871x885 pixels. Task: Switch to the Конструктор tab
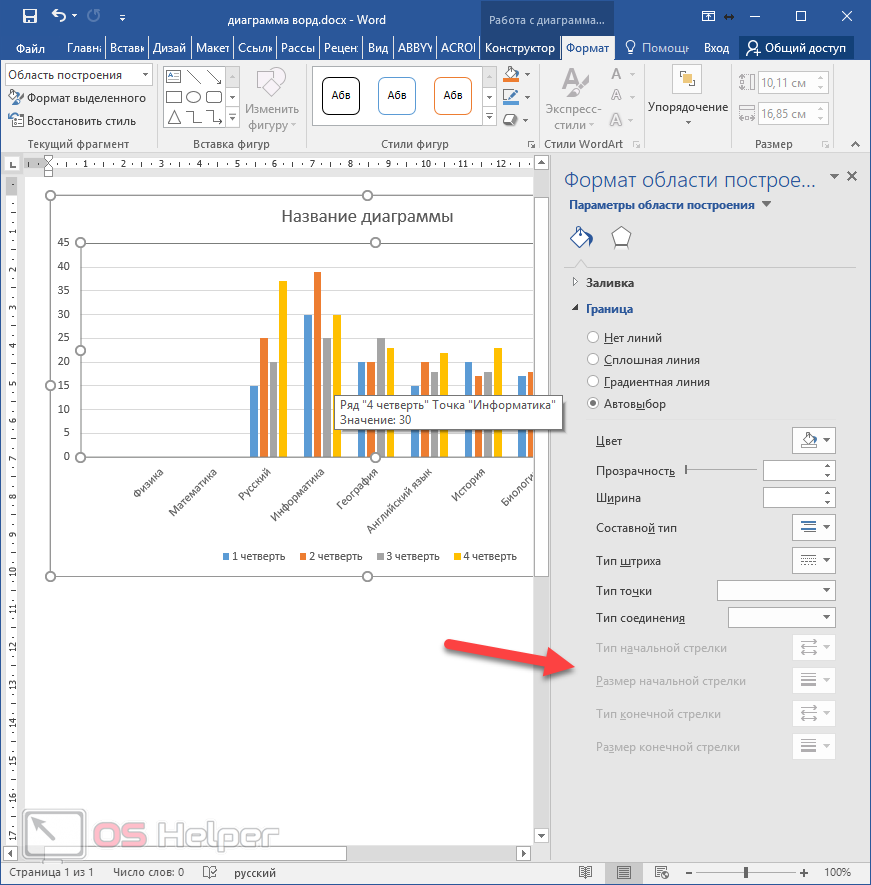click(519, 48)
